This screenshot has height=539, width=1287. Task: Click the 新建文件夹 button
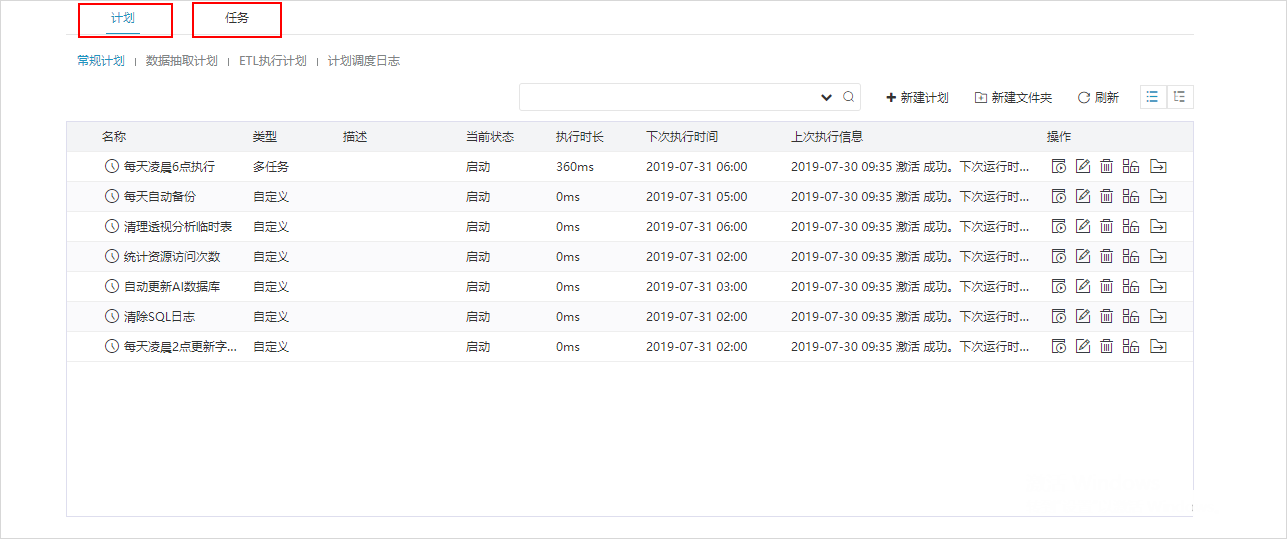coord(1013,98)
